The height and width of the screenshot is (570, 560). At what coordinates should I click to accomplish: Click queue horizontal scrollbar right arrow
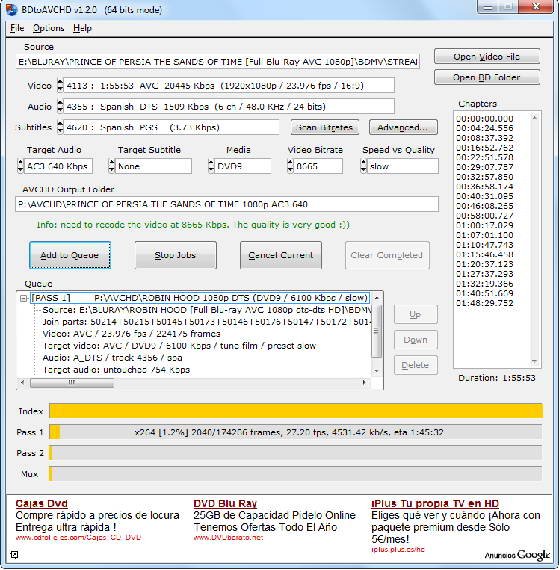pyautogui.click(x=364, y=382)
